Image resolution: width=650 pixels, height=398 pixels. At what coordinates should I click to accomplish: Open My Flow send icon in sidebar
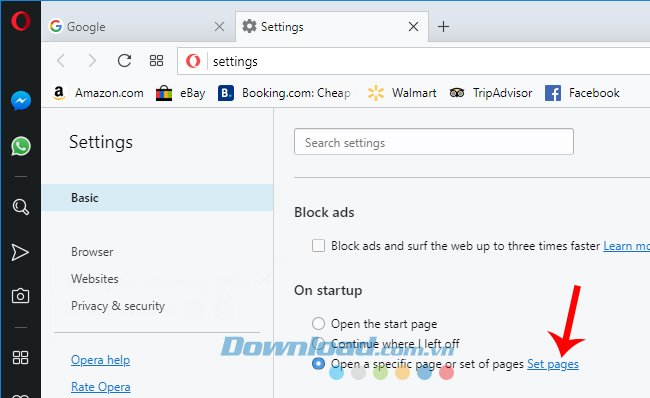pos(20,252)
